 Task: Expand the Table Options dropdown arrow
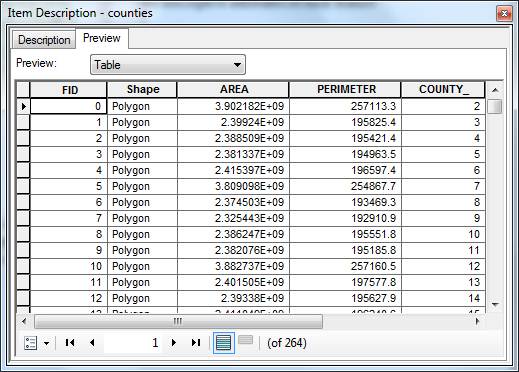pyautogui.click(x=46, y=343)
